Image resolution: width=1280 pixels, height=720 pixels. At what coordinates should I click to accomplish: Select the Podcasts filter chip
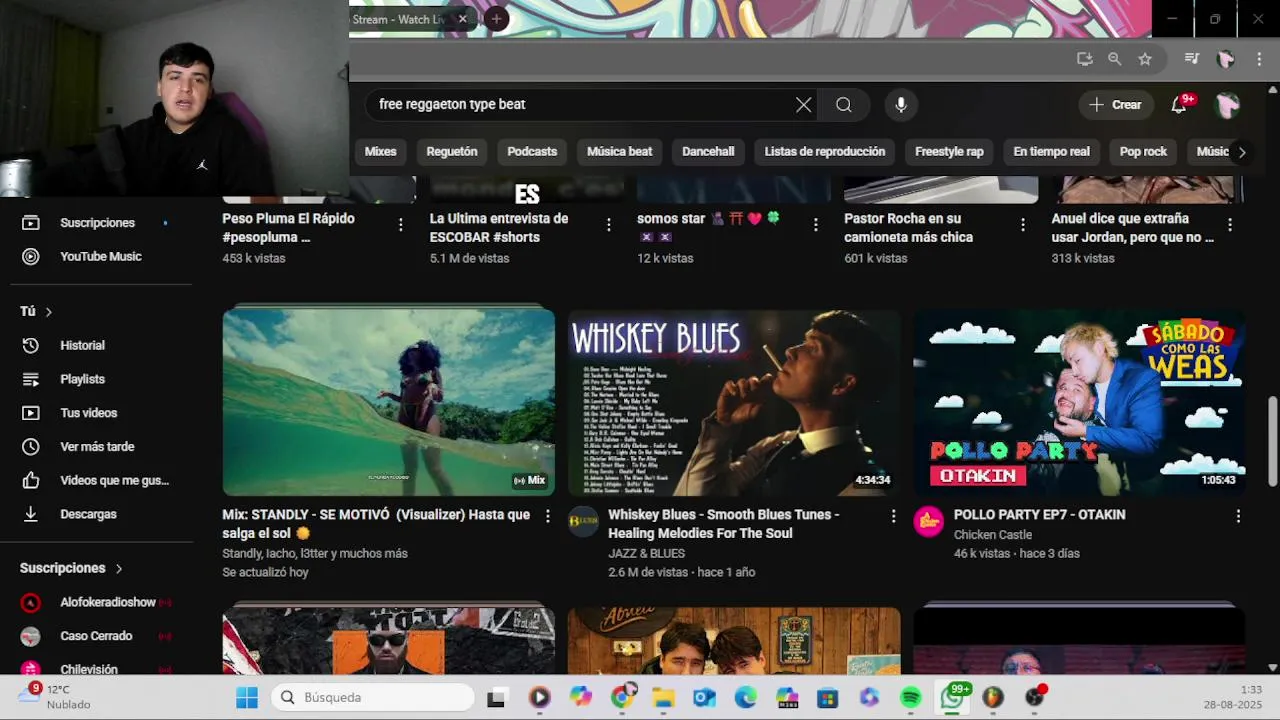[532, 152]
